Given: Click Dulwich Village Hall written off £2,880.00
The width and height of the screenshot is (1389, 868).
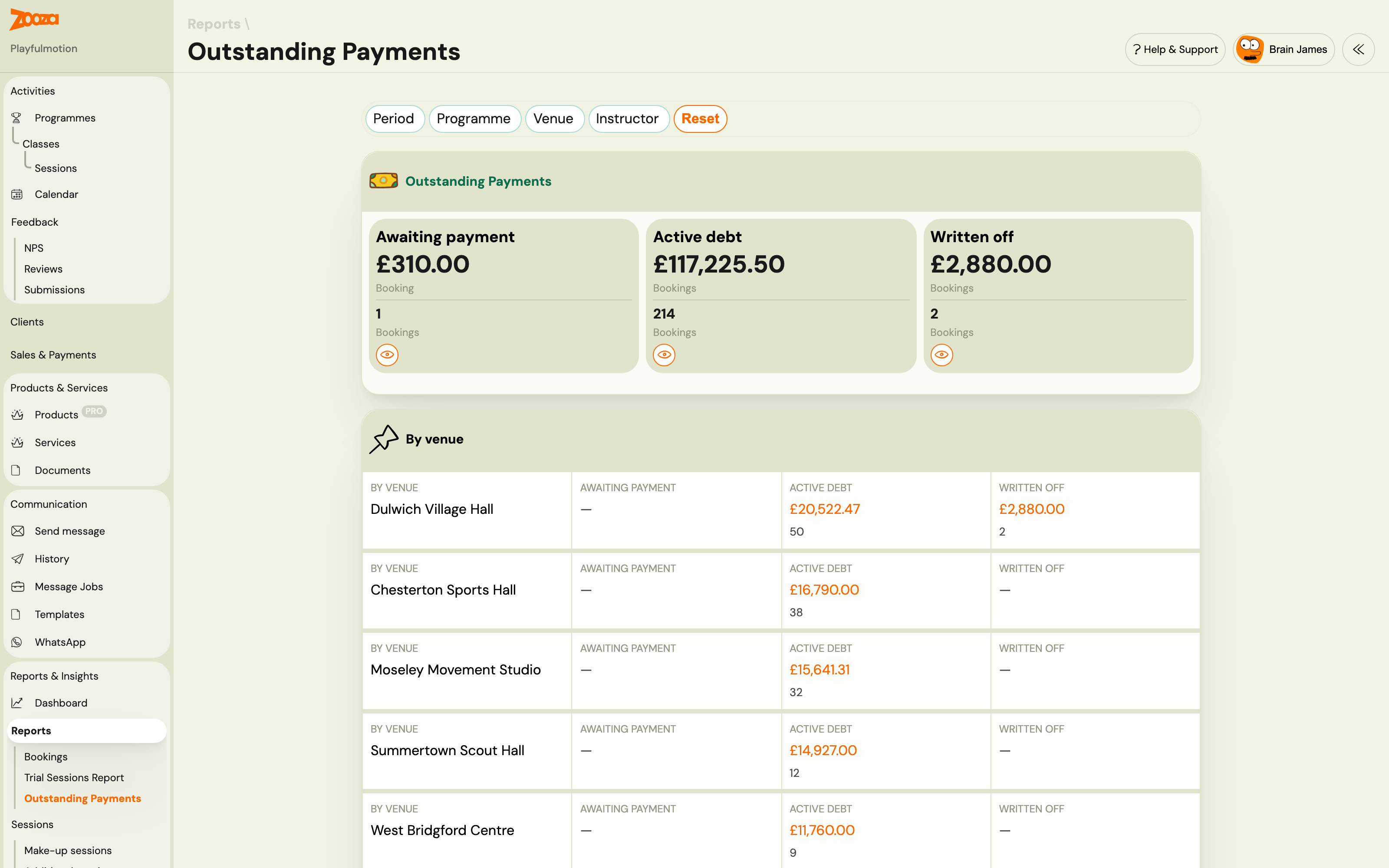Looking at the screenshot, I should [x=1031, y=509].
